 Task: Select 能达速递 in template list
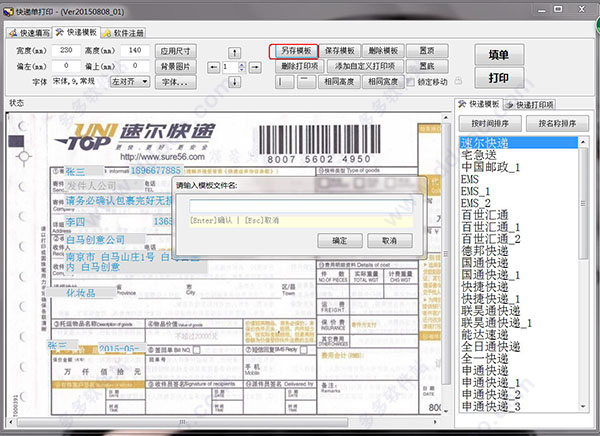click(x=518, y=335)
